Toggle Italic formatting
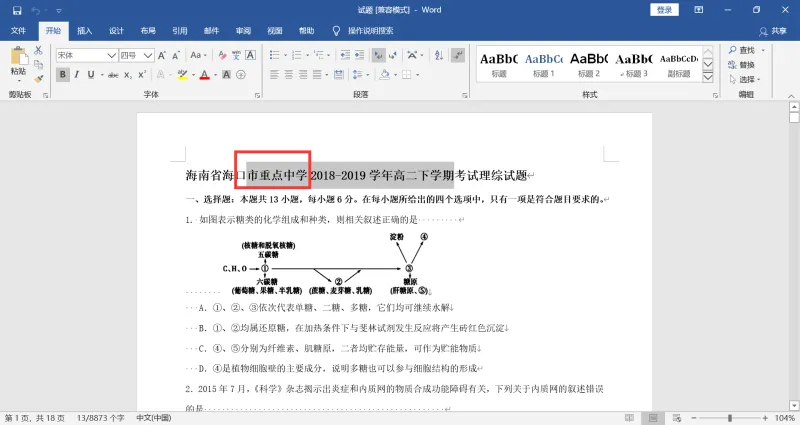This screenshot has height=425, width=800. (x=77, y=75)
